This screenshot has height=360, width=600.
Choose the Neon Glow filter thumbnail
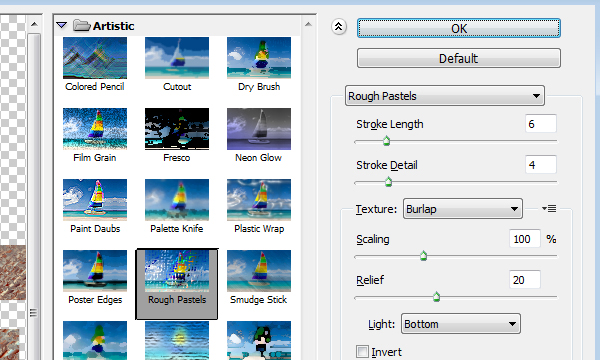click(259, 129)
